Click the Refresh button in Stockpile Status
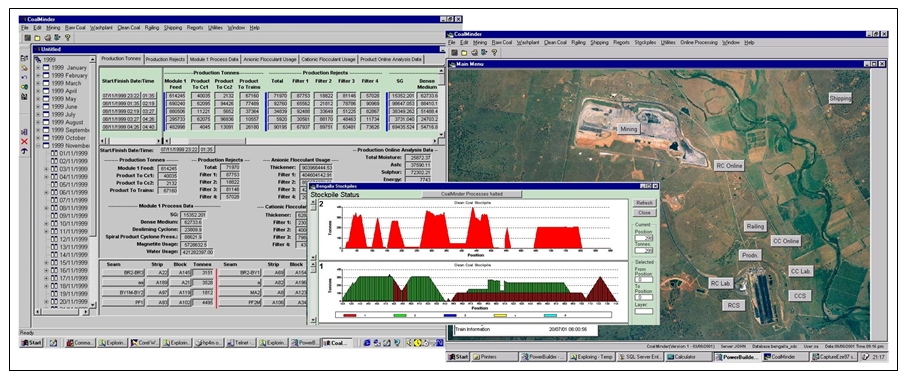The image size is (908, 382). point(644,203)
